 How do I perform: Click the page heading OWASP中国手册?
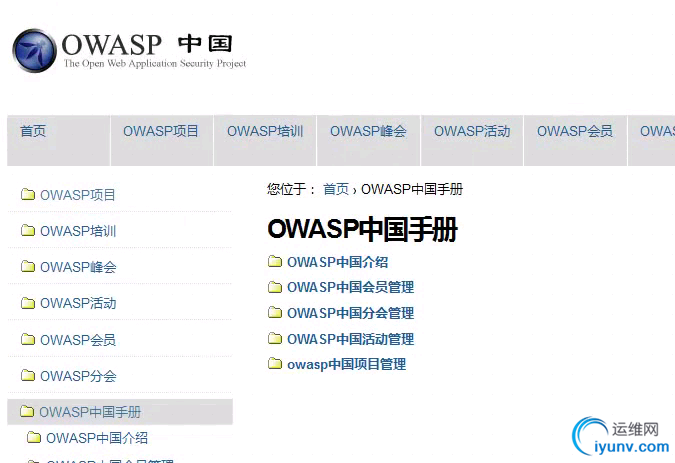coord(362,229)
